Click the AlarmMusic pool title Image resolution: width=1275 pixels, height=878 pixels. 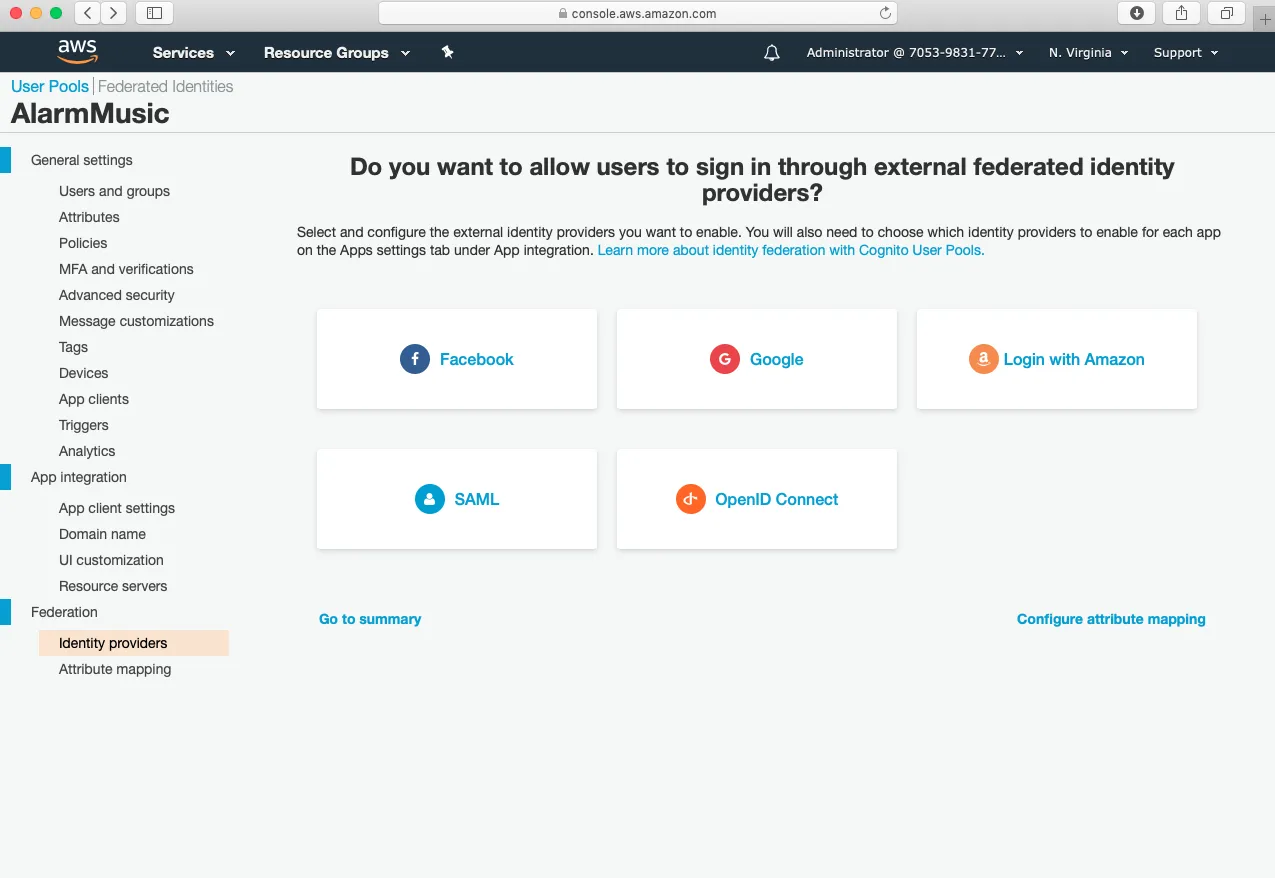coord(90,113)
